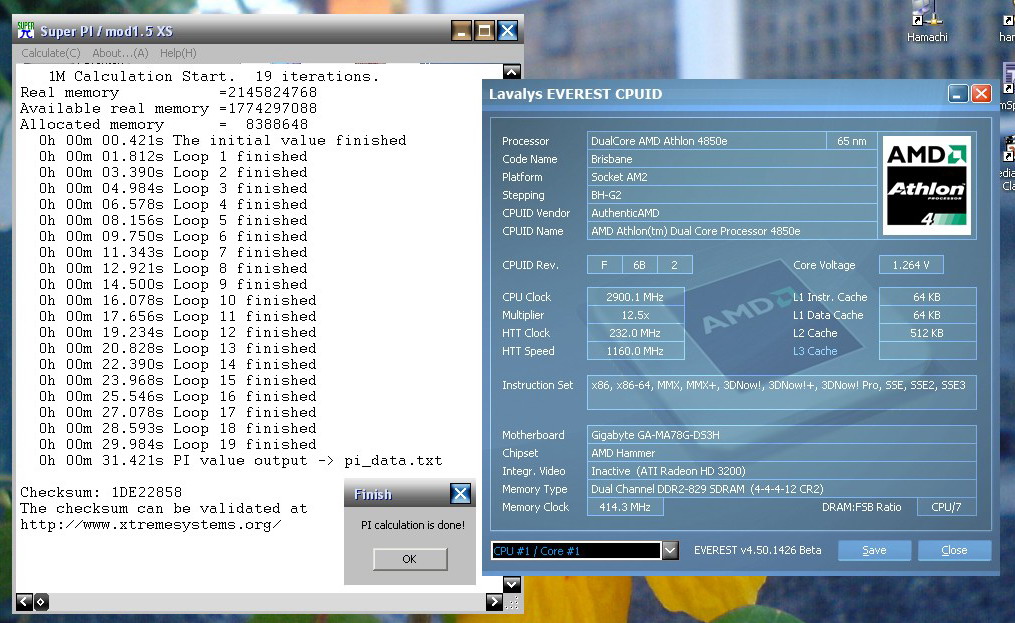Click the CPUID Rev. value '6B'
The height and width of the screenshot is (623, 1015).
639,265
